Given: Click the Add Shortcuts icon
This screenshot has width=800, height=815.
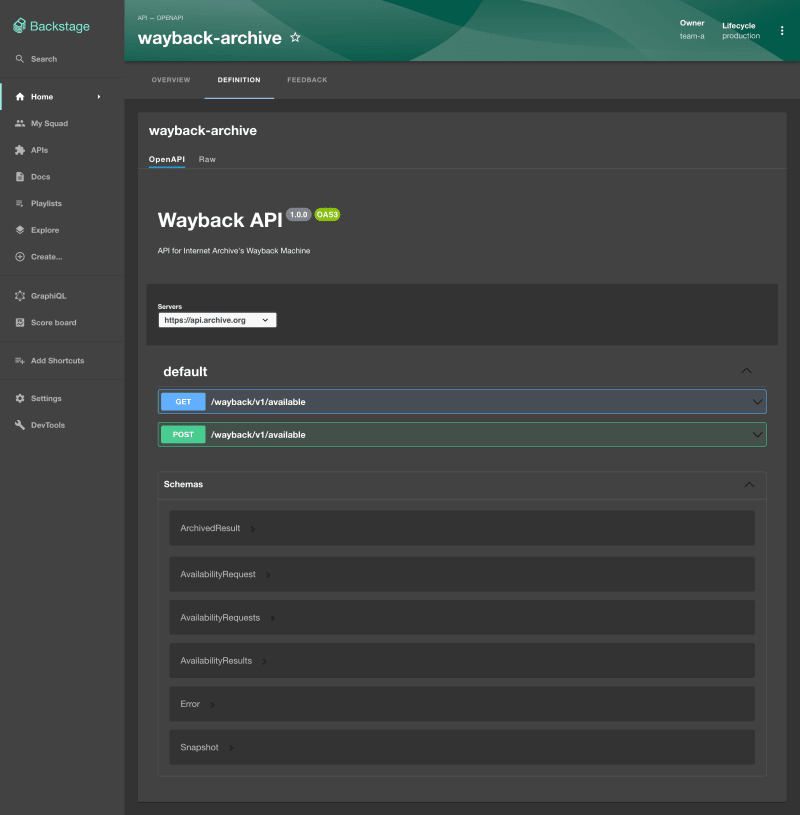Looking at the screenshot, I should tap(20, 361).
